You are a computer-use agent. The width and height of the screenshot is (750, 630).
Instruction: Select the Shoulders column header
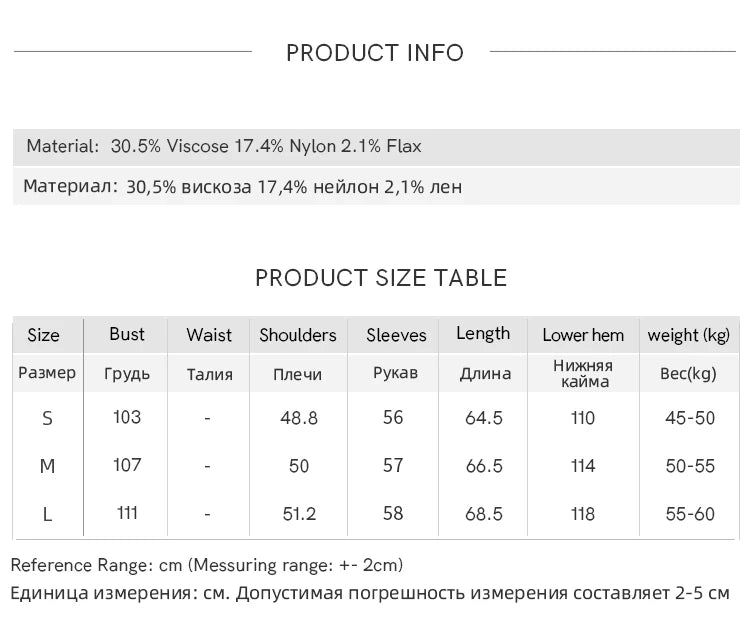coord(298,335)
